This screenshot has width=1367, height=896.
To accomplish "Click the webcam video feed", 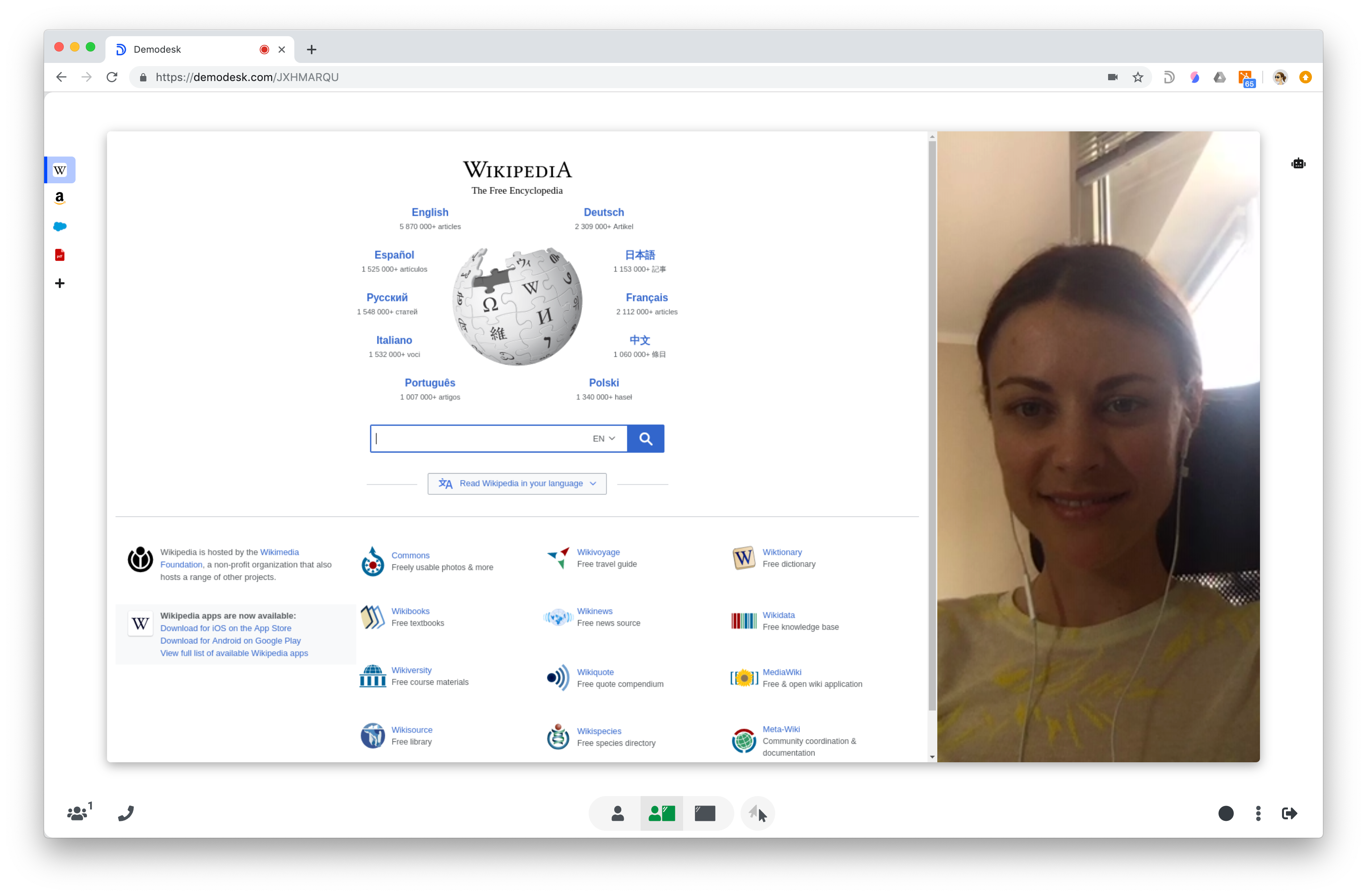I will (1097, 446).
